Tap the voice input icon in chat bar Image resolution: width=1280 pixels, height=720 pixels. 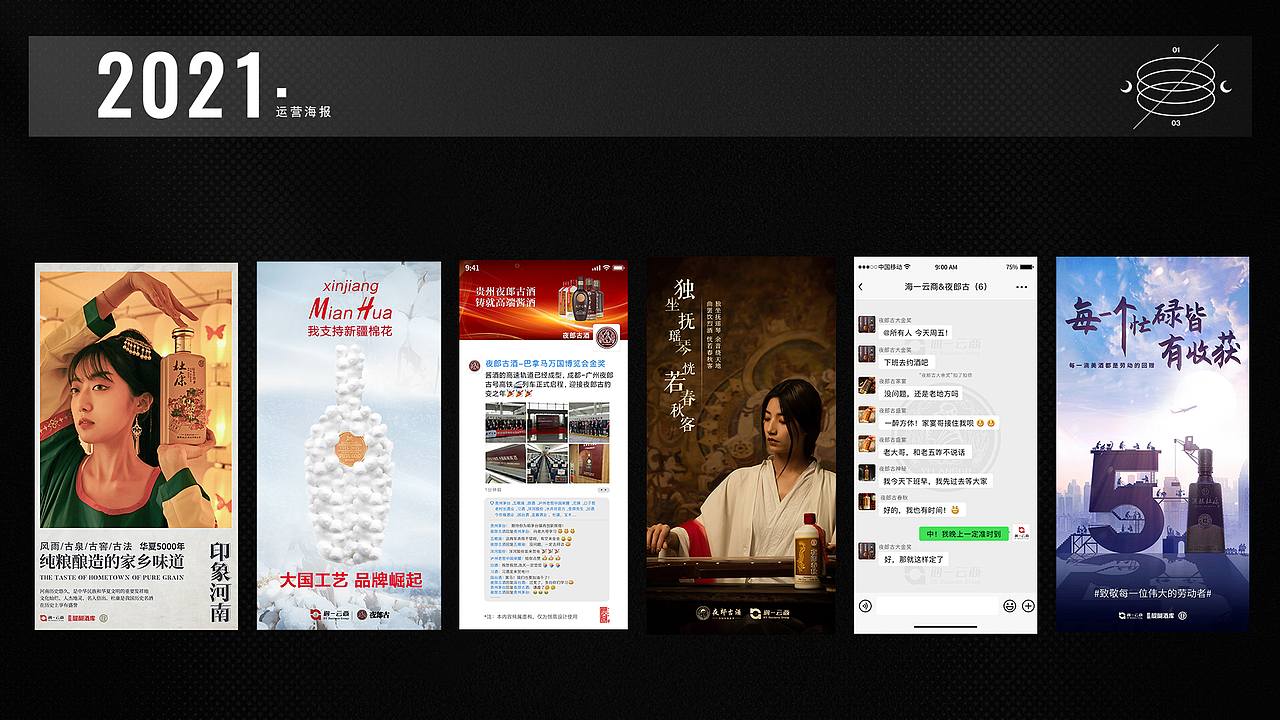point(866,606)
